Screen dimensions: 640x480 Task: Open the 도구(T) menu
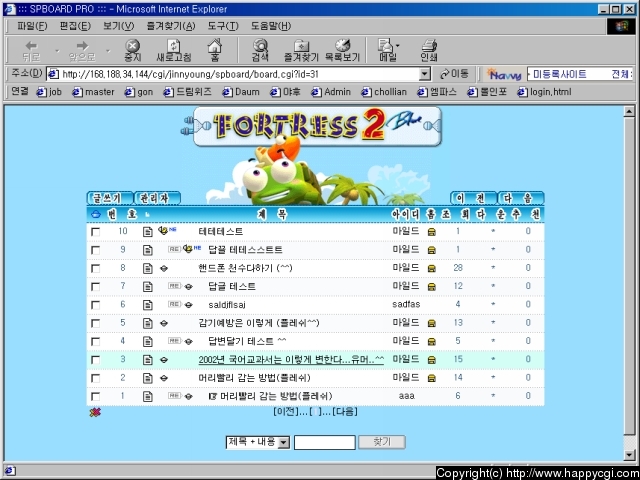[223, 26]
